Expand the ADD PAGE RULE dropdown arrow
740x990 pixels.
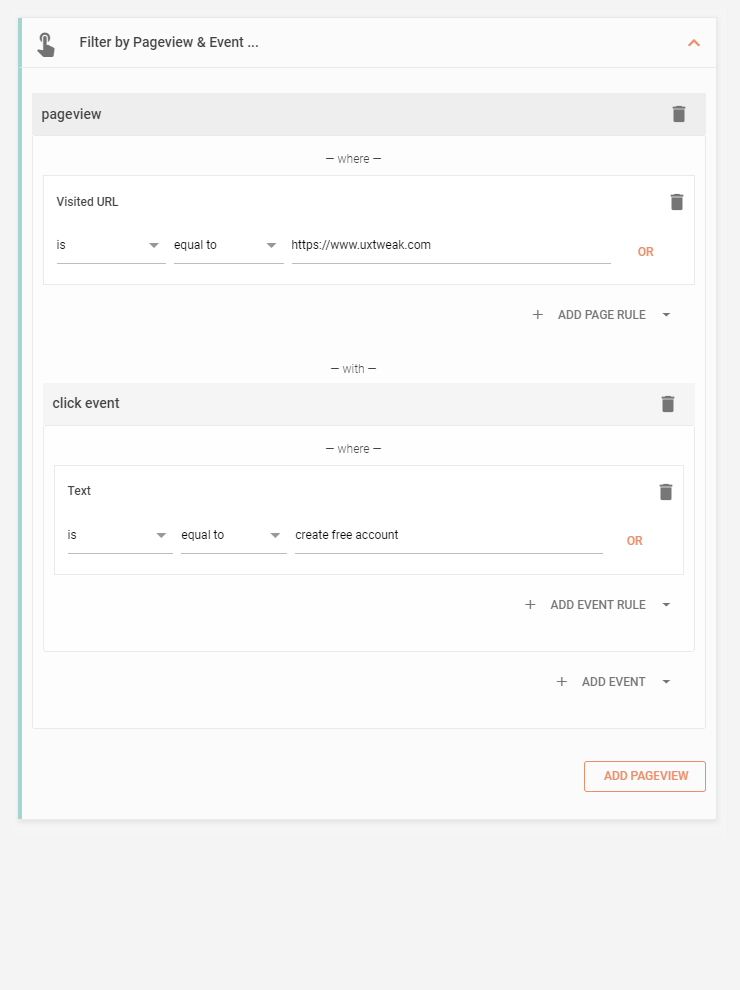tap(666, 314)
